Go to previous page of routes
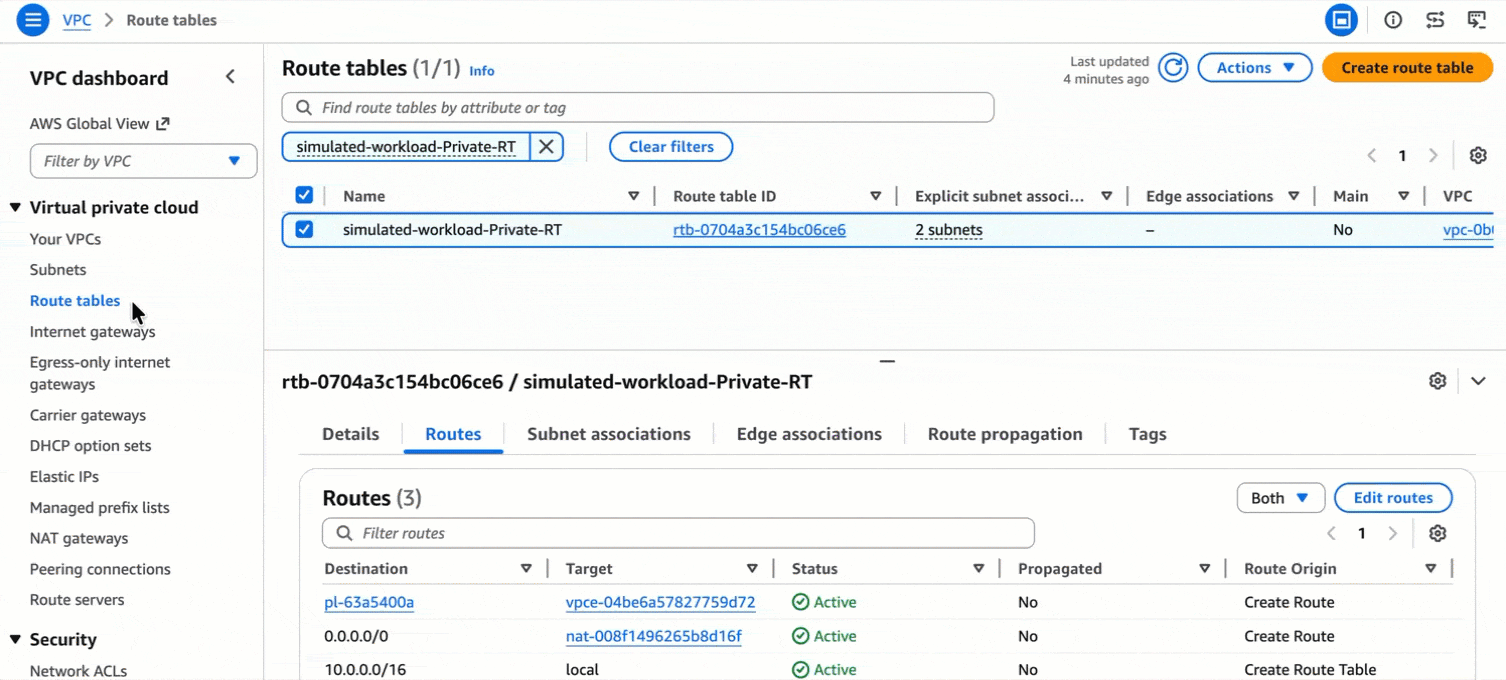The image size is (1506, 680). pos(1331,533)
